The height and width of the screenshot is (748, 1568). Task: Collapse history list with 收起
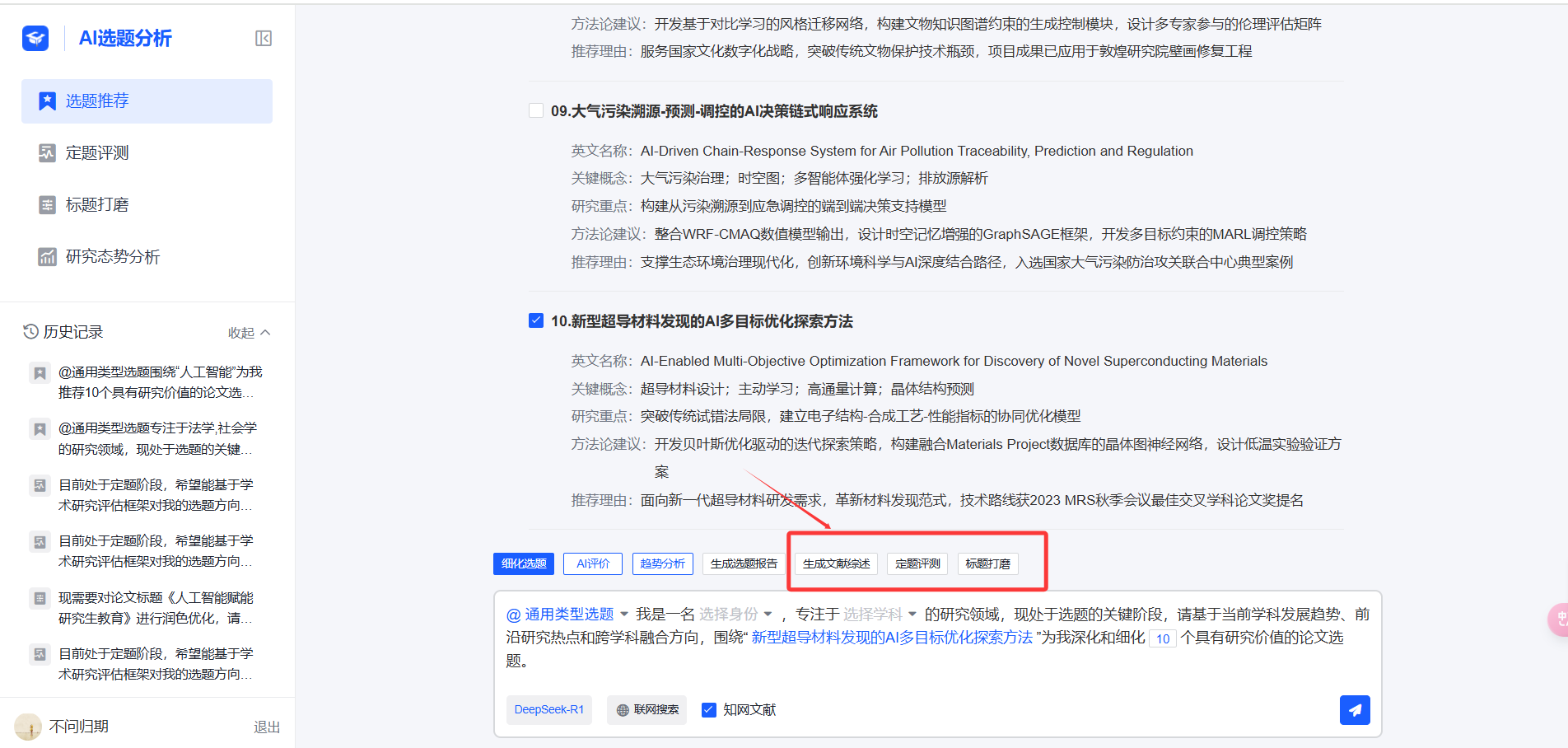pyautogui.click(x=249, y=333)
